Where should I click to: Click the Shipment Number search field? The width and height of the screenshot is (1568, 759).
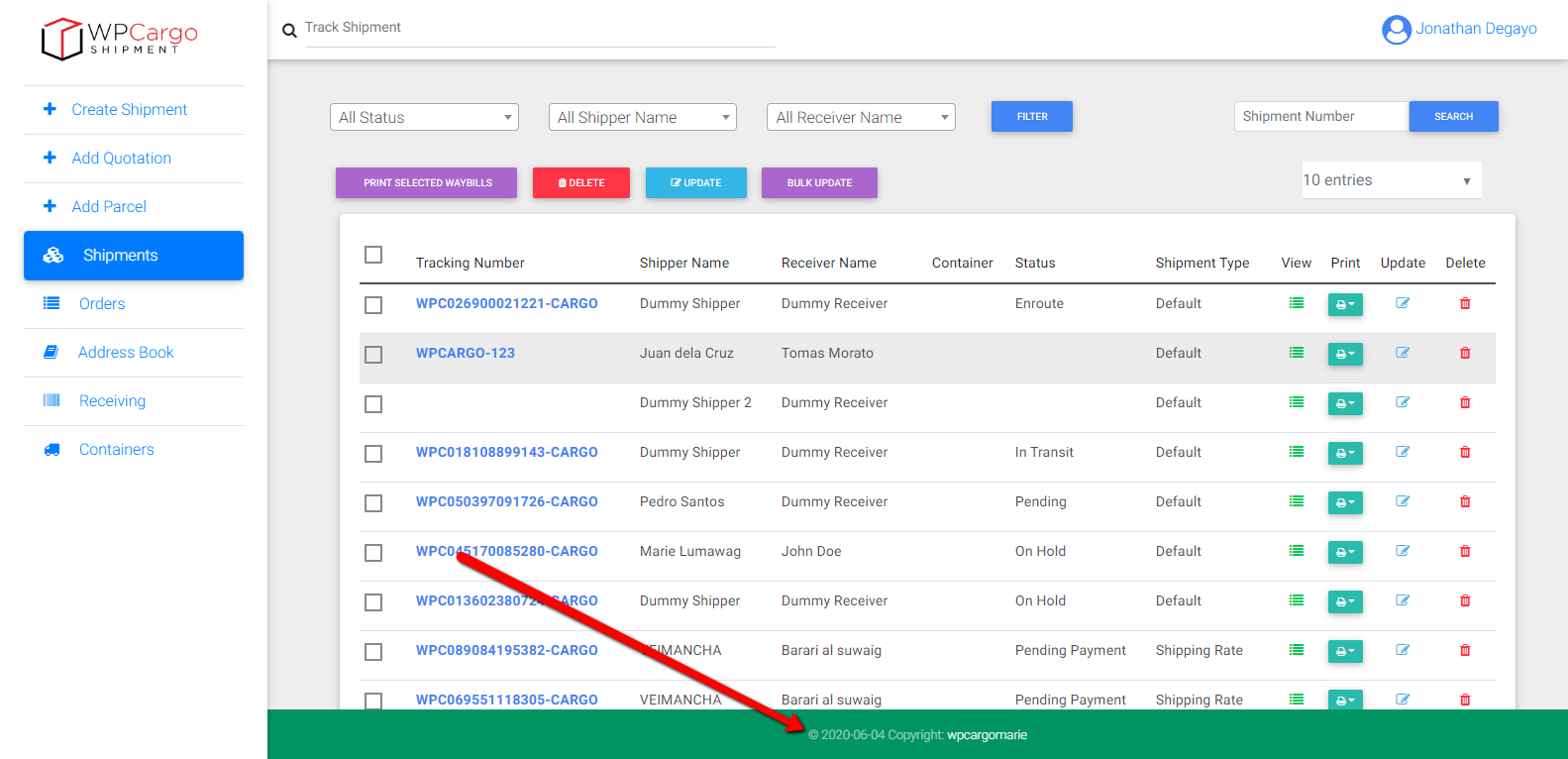click(1319, 117)
